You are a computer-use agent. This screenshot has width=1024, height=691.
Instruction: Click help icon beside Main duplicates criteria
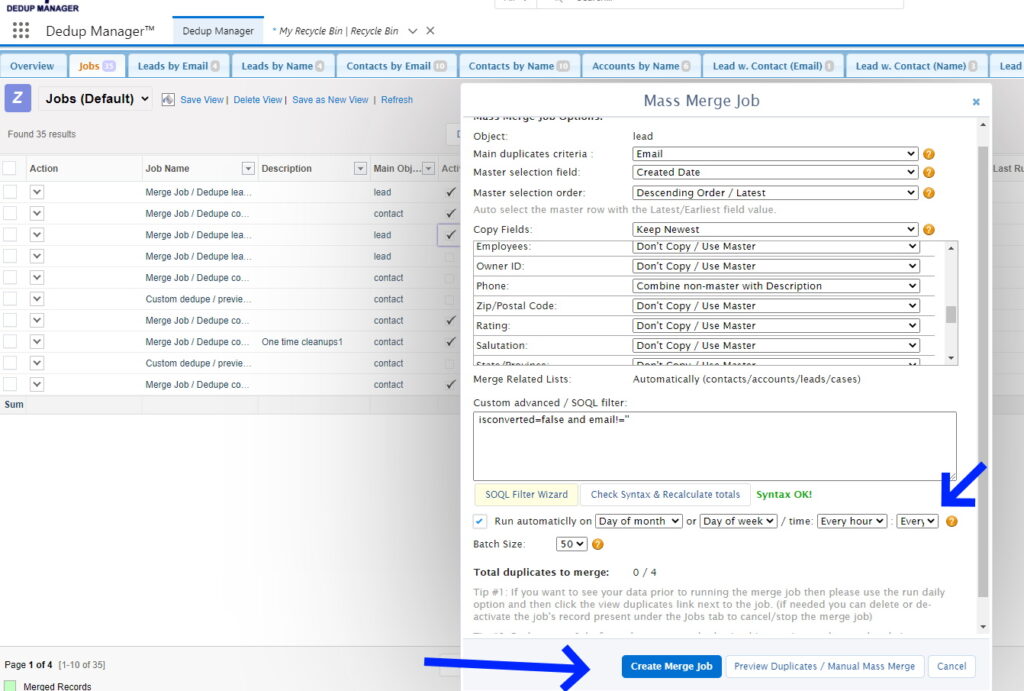929,154
